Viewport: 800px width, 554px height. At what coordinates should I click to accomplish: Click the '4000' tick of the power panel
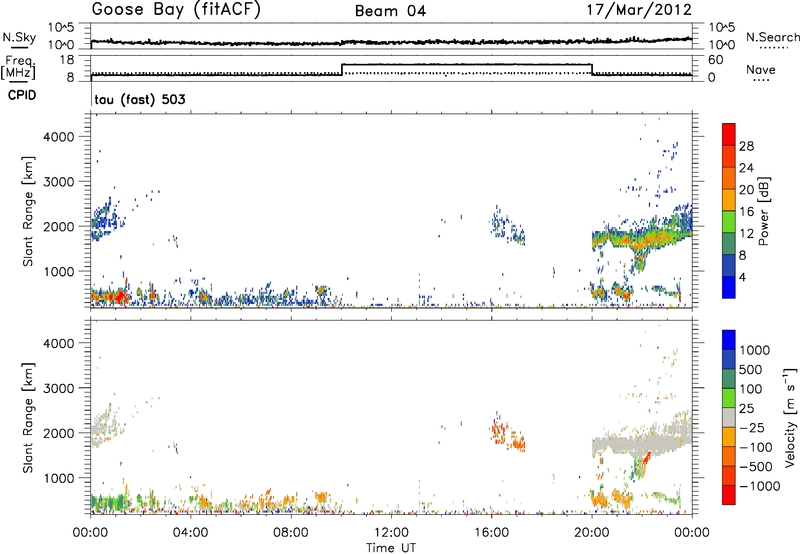pyautogui.click(x=59, y=137)
